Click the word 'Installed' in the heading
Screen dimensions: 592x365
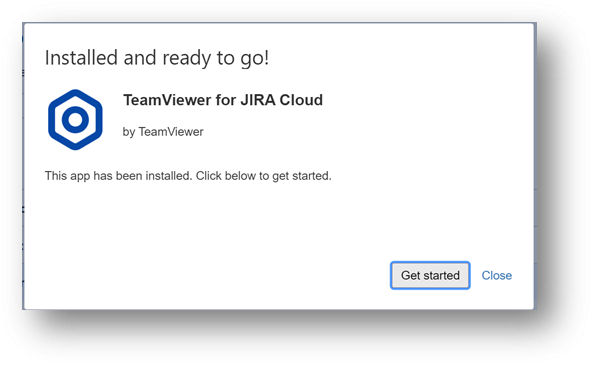pos(81,58)
